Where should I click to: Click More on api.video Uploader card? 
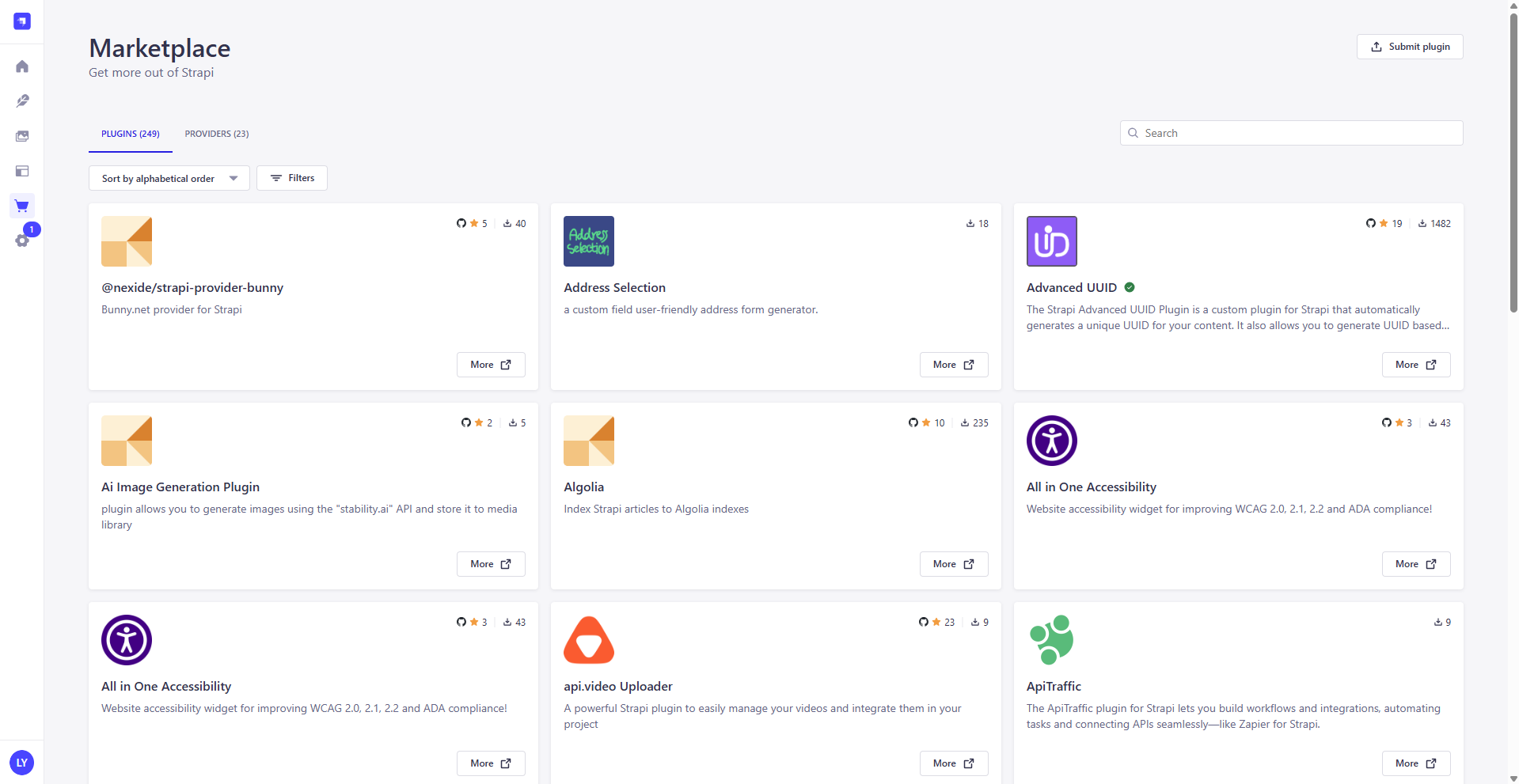point(954,763)
